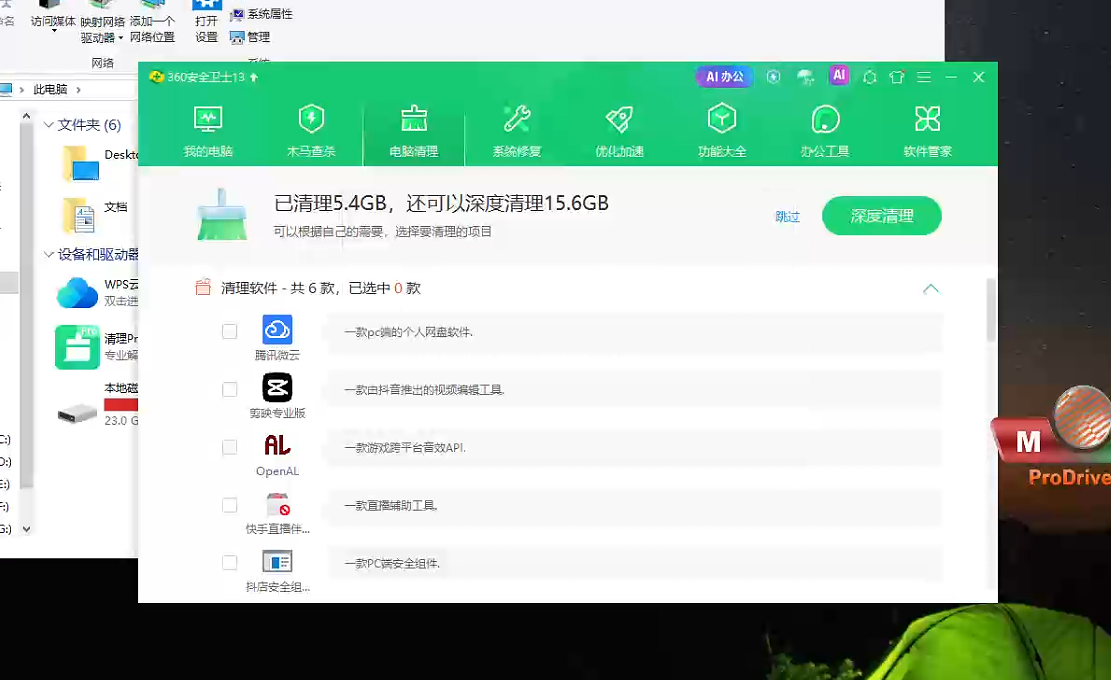Open the 办公工具 tab
Image resolution: width=1111 pixels, height=680 pixels.
pyautogui.click(x=825, y=131)
